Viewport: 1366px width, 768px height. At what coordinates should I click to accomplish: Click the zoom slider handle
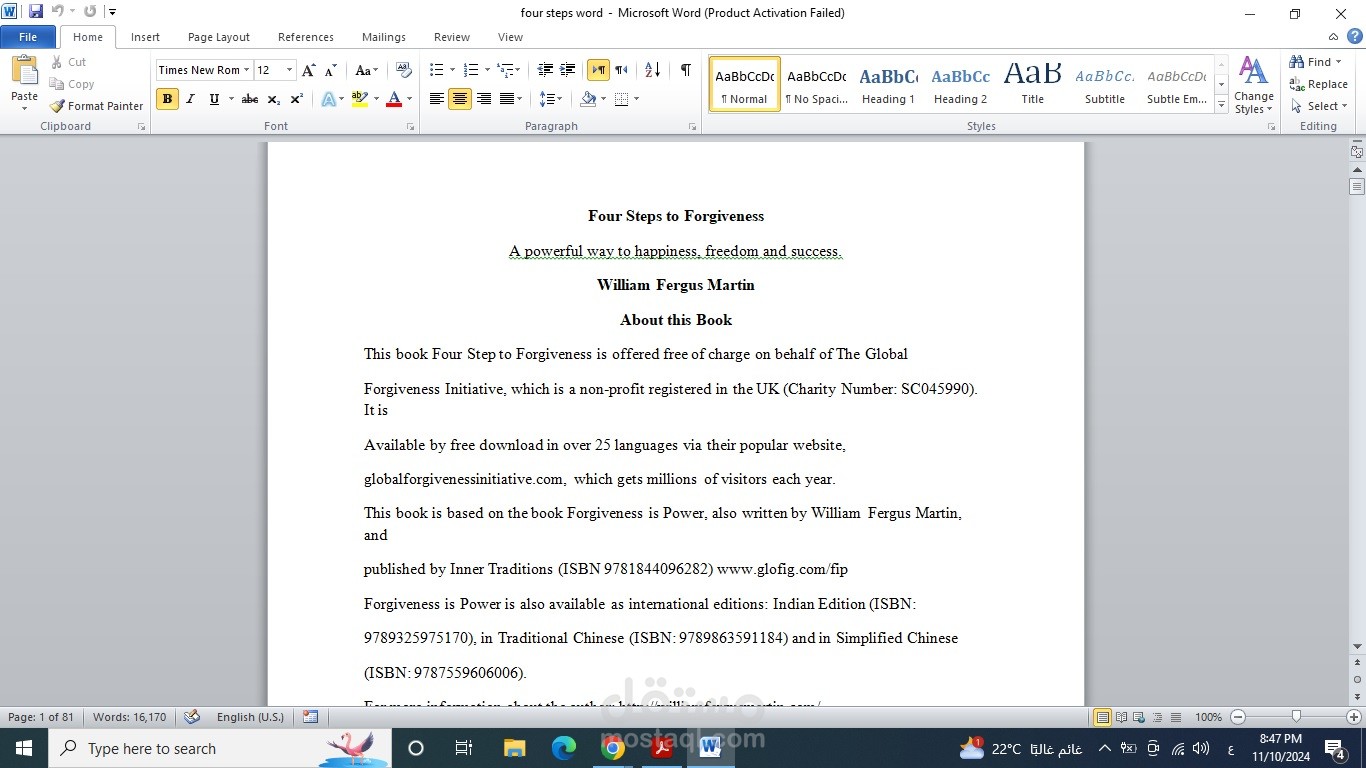(1296, 717)
